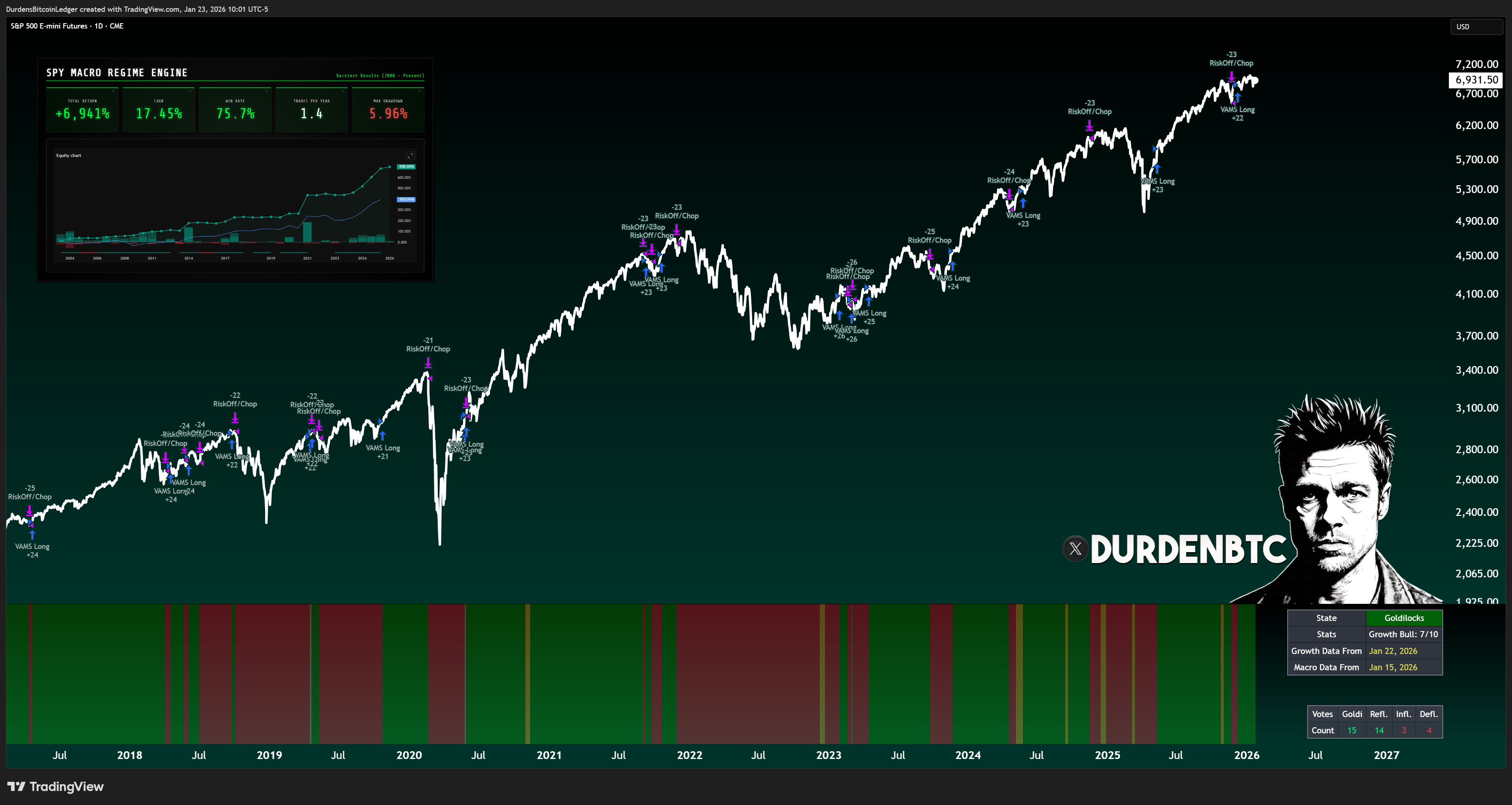Click the Total Return +6,941% stat card
Screen dimensions: 1512x805
pos(82,110)
